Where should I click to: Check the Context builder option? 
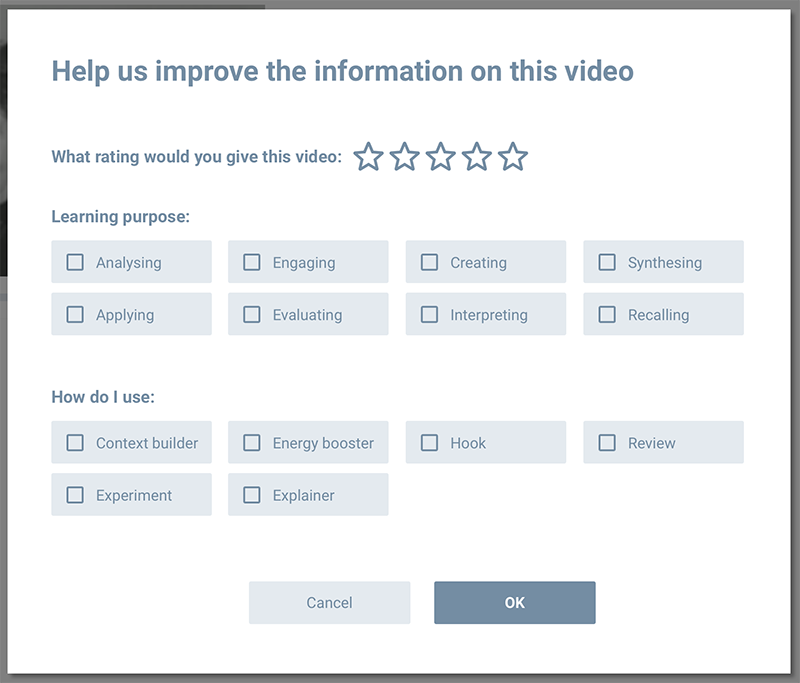point(75,442)
